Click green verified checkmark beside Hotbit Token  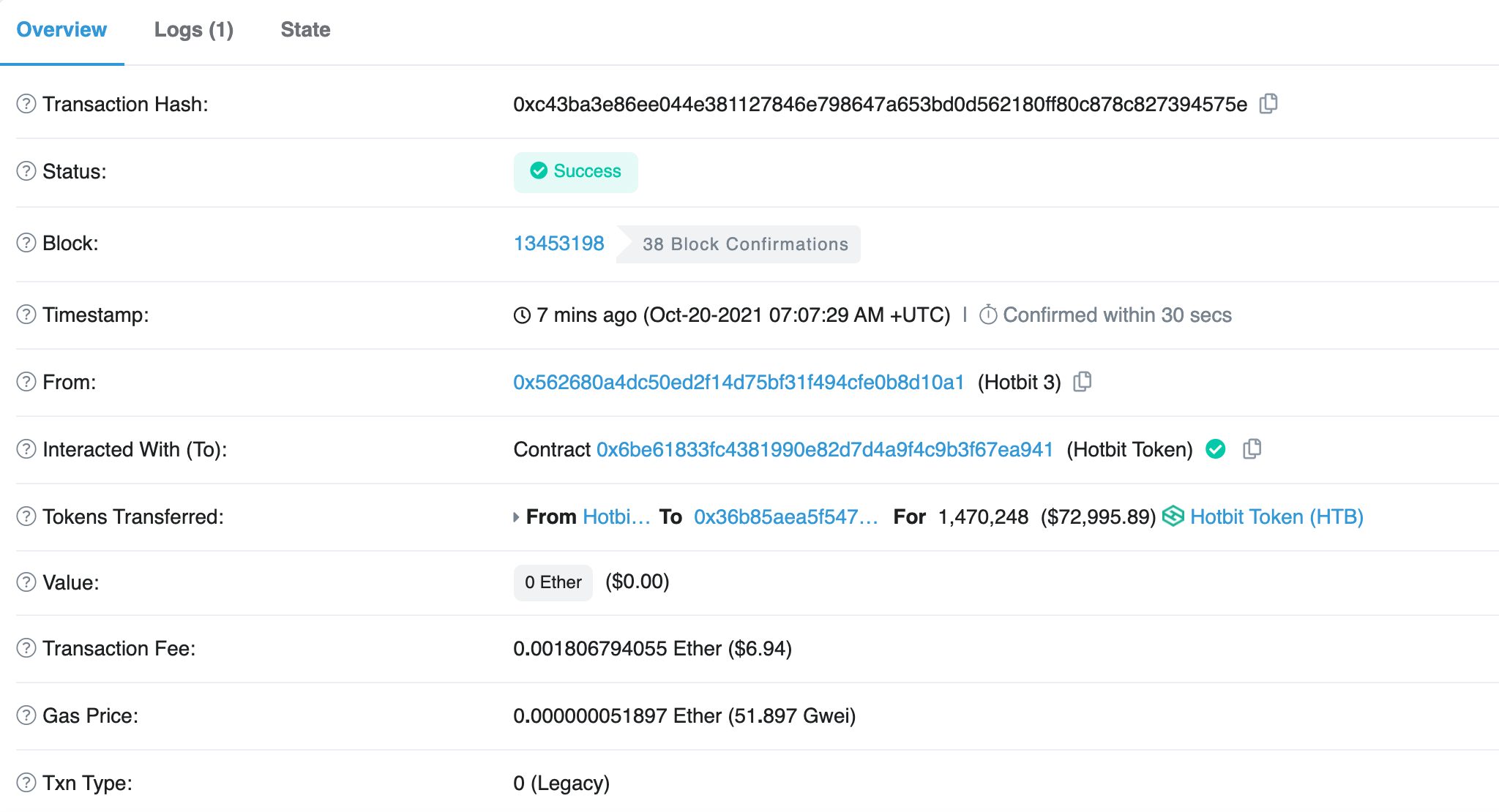(1216, 449)
